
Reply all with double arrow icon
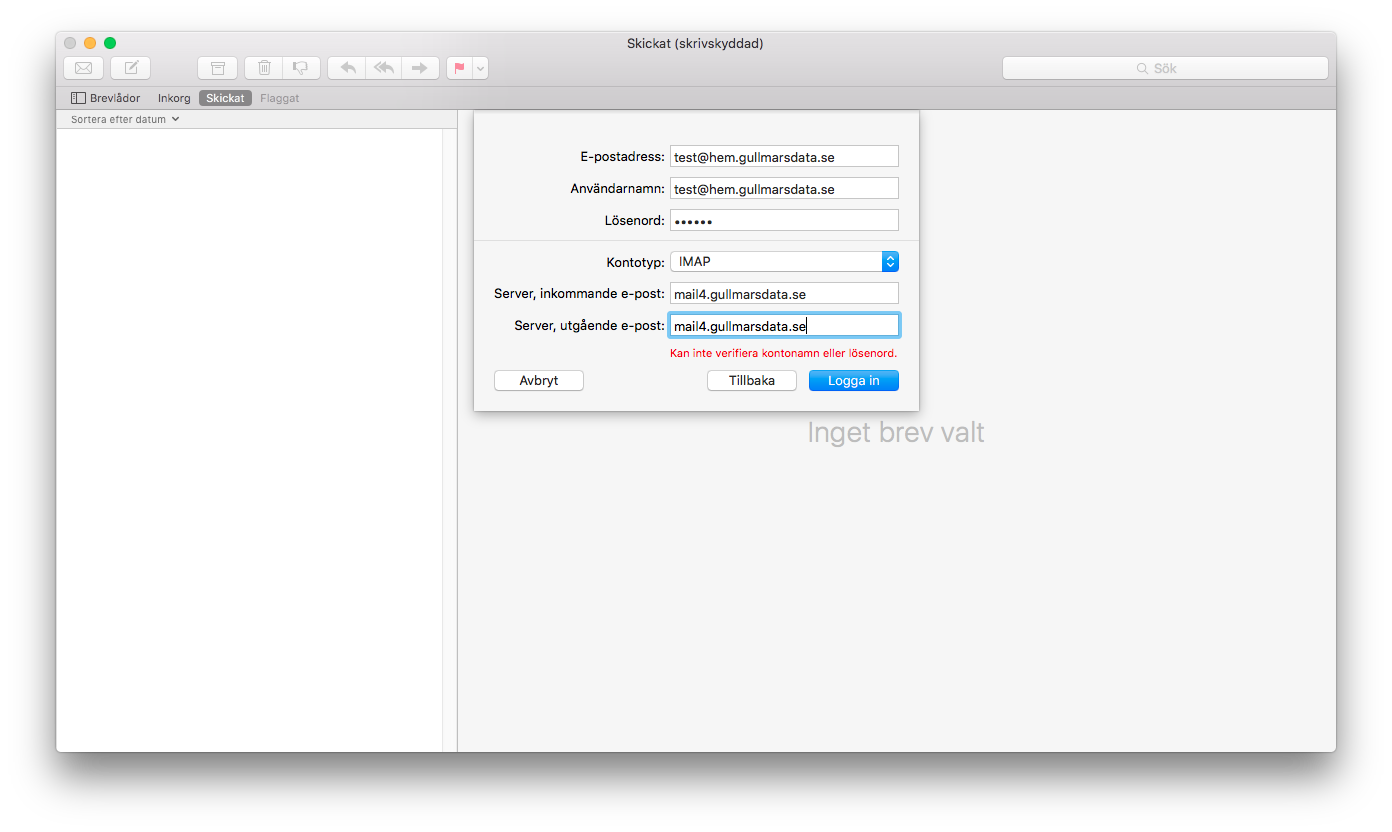(383, 68)
